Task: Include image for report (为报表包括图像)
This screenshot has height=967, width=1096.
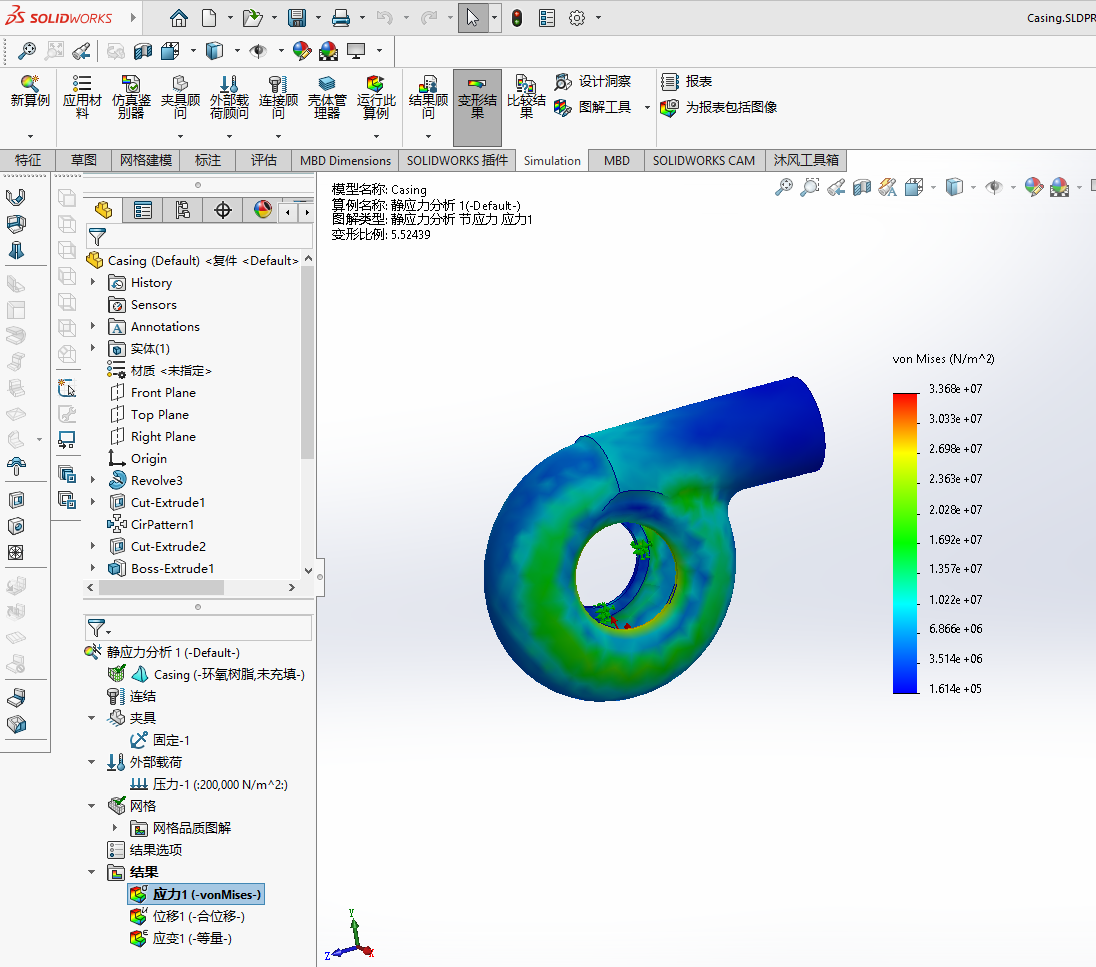Action: coord(719,107)
